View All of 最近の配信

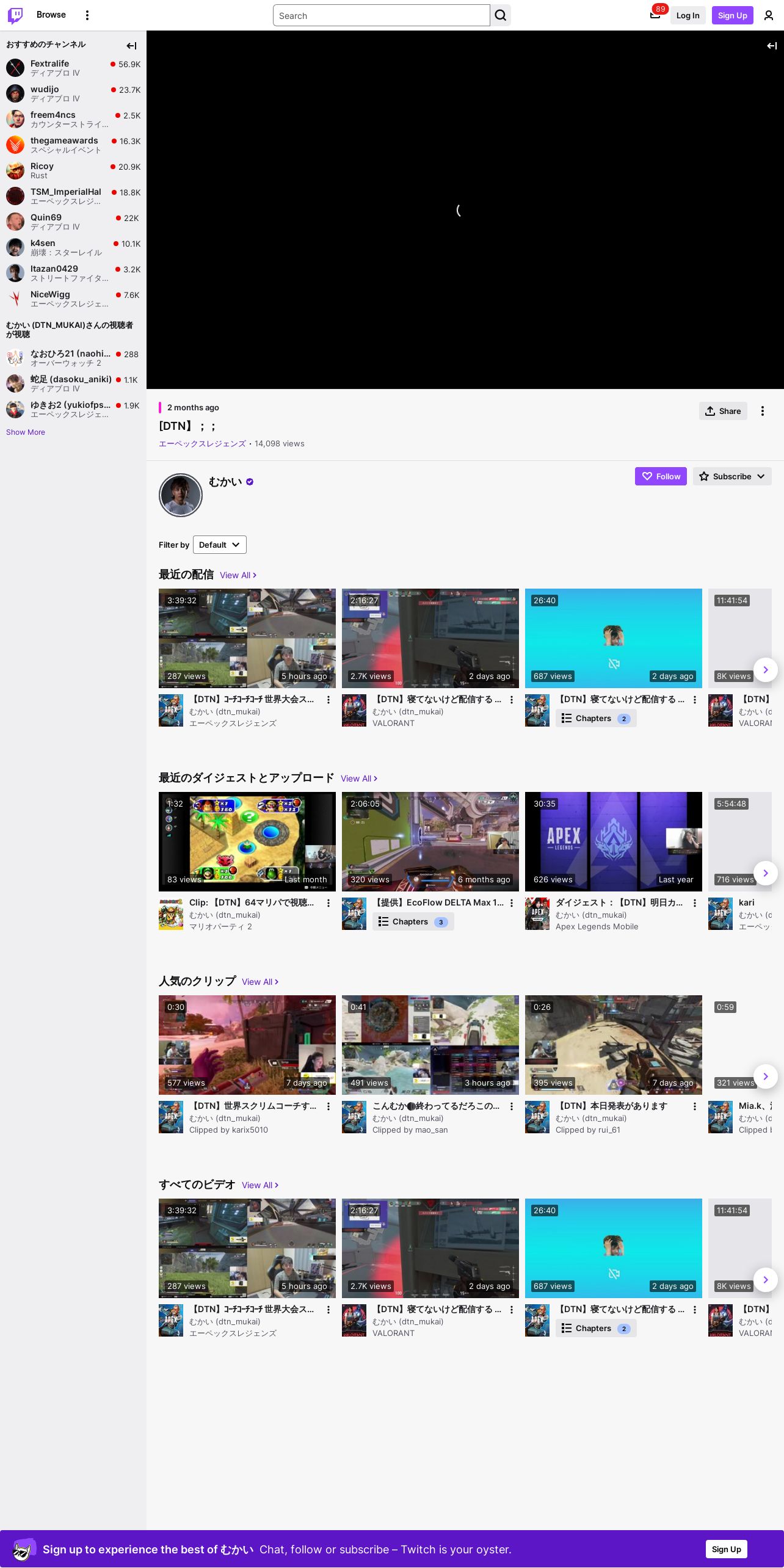238,575
